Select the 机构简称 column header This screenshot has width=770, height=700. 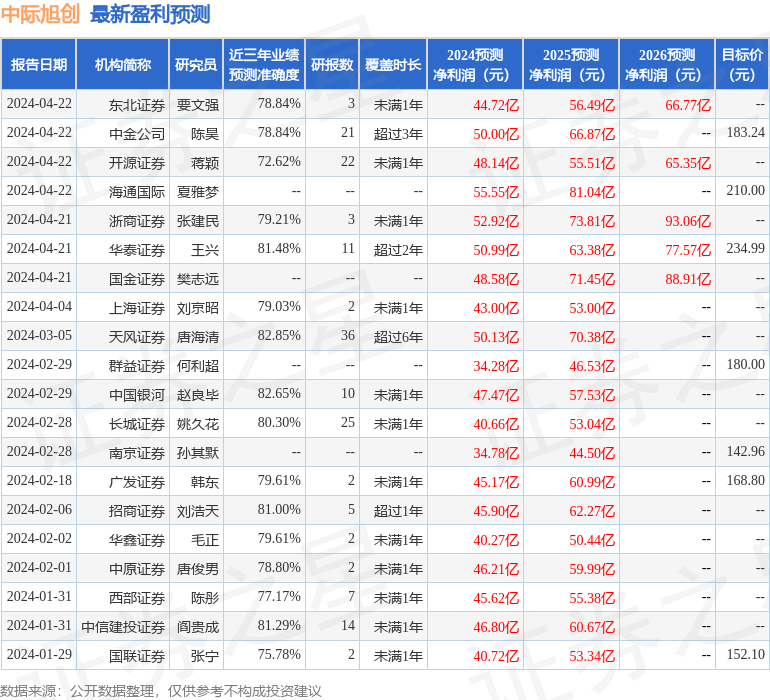click(123, 65)
